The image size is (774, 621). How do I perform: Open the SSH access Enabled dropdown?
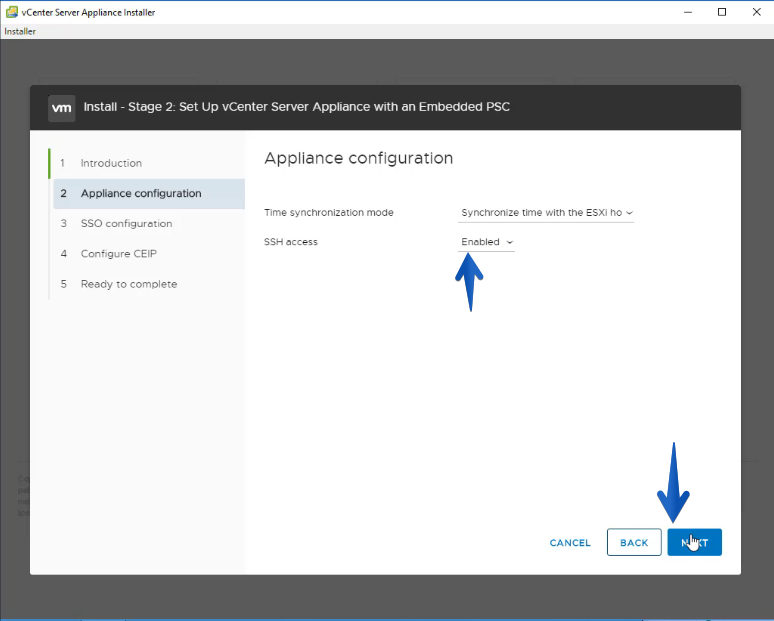(486, 242)
